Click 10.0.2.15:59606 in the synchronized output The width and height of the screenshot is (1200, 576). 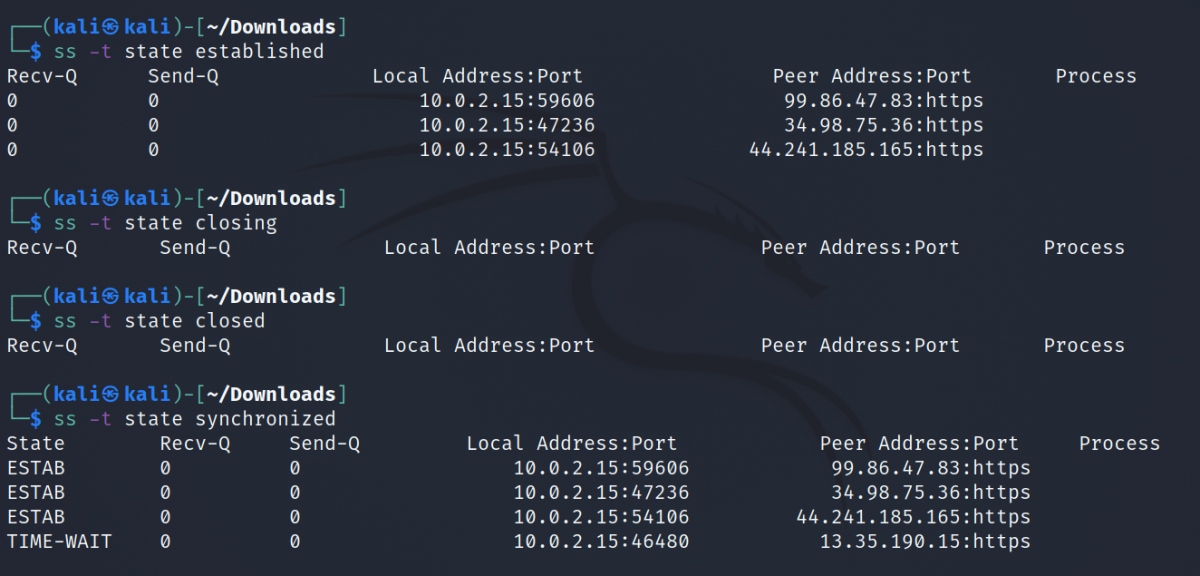pyautogui.click(x=601, y=467)
